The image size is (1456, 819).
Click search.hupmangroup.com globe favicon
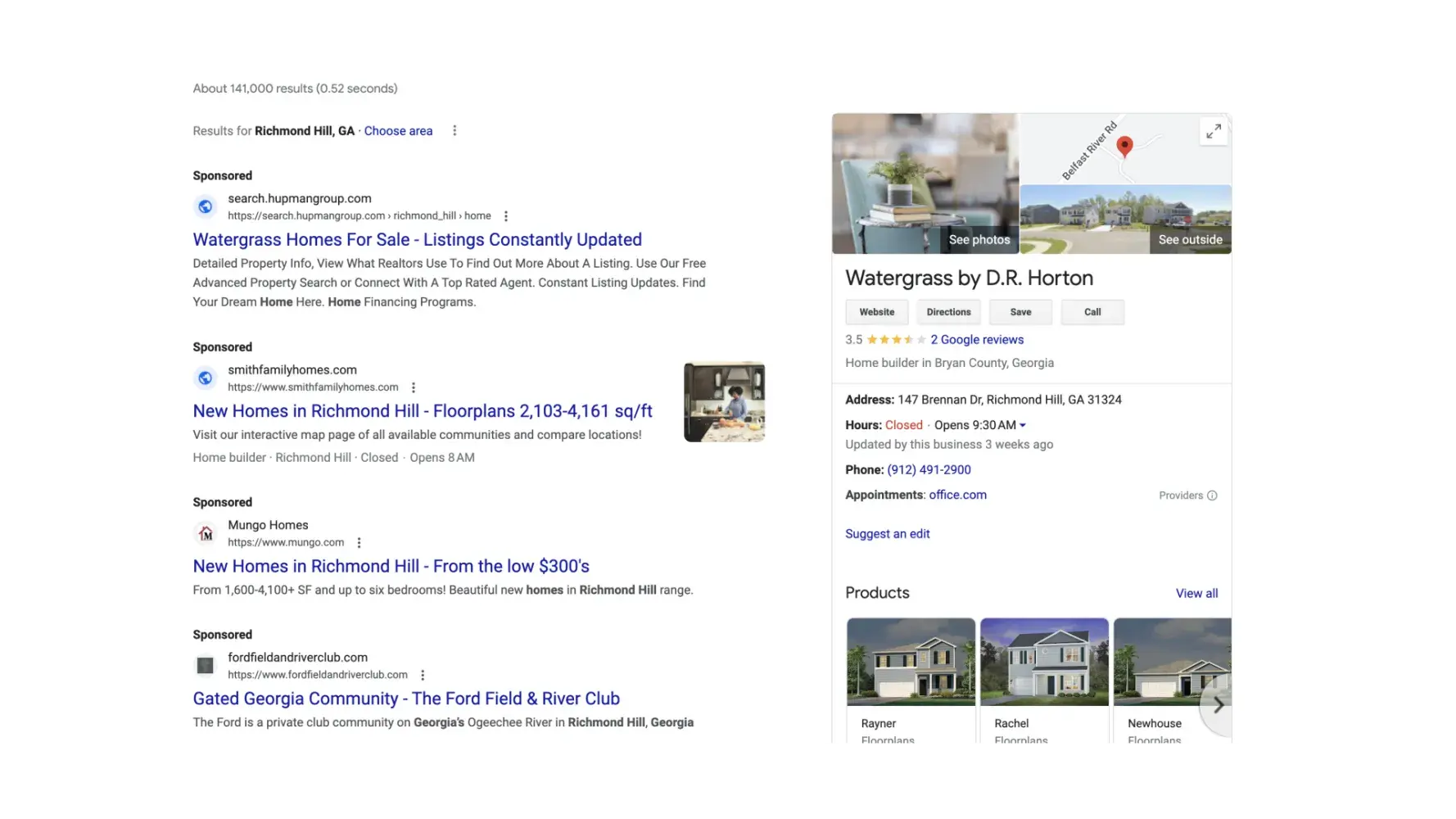206,206
